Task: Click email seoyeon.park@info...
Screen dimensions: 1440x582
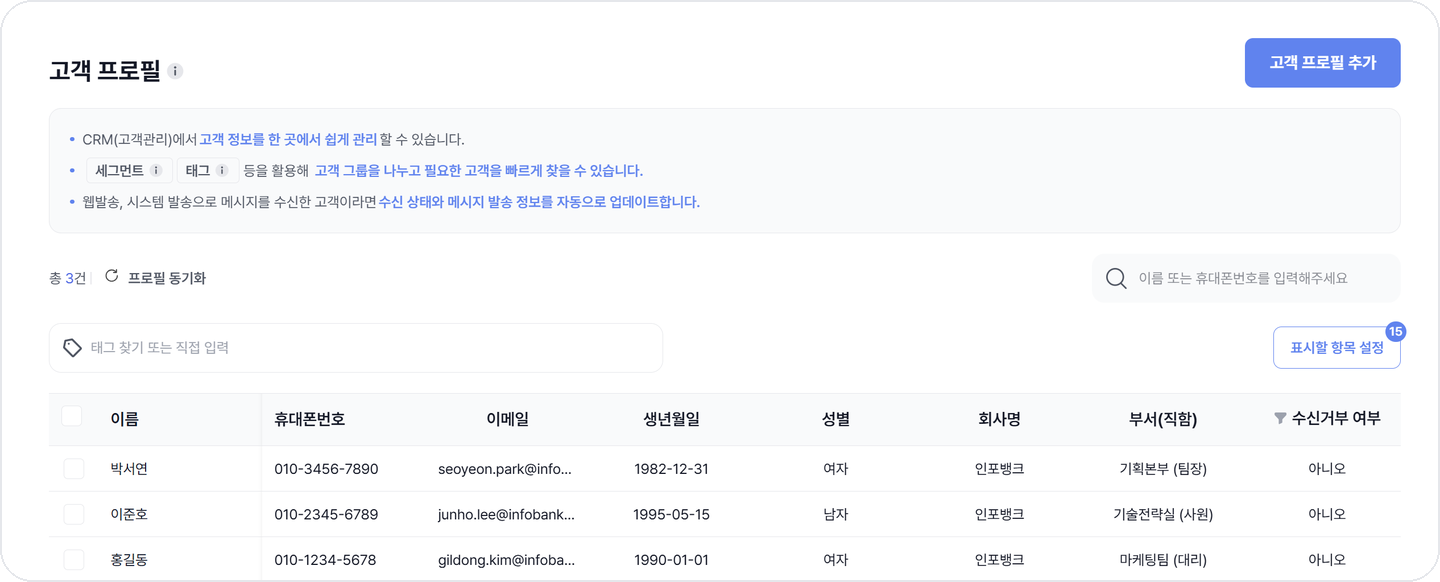Action: (505, 469)
